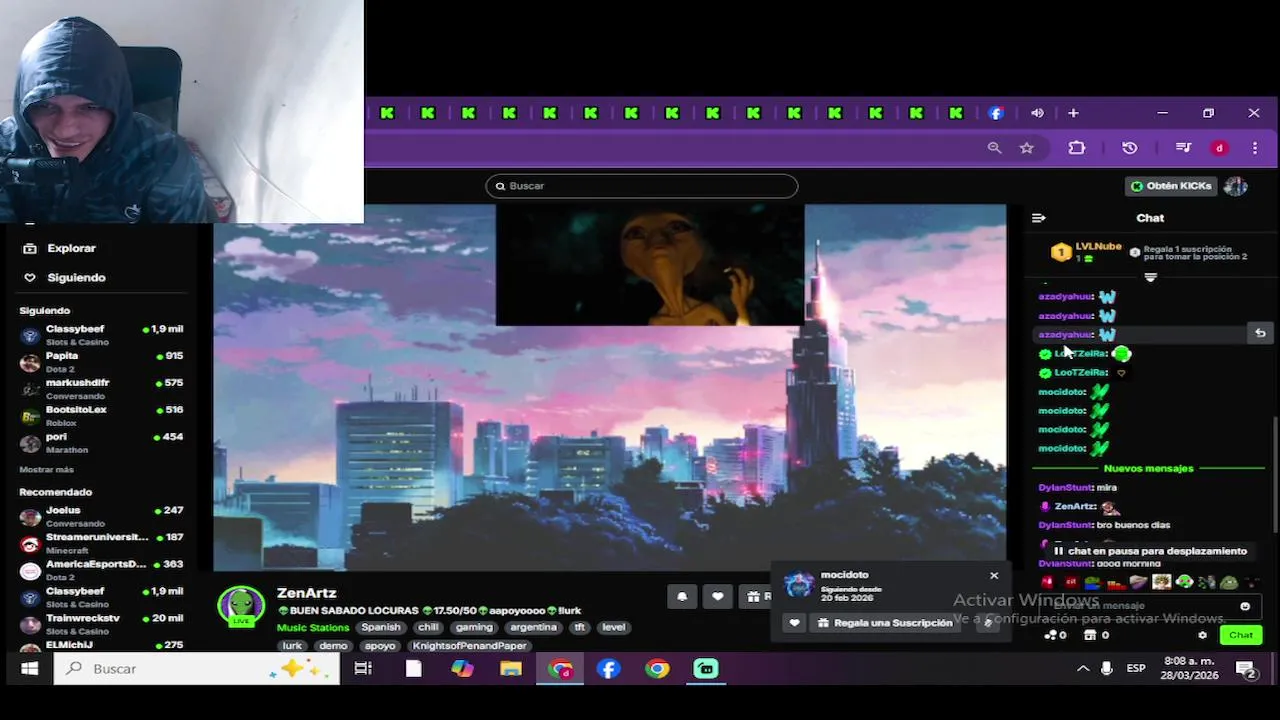Image resolution: width=1280 pixels, height=720 pixels.
Task: Open the emoji picker in the message box
Action: [1245, 606]
